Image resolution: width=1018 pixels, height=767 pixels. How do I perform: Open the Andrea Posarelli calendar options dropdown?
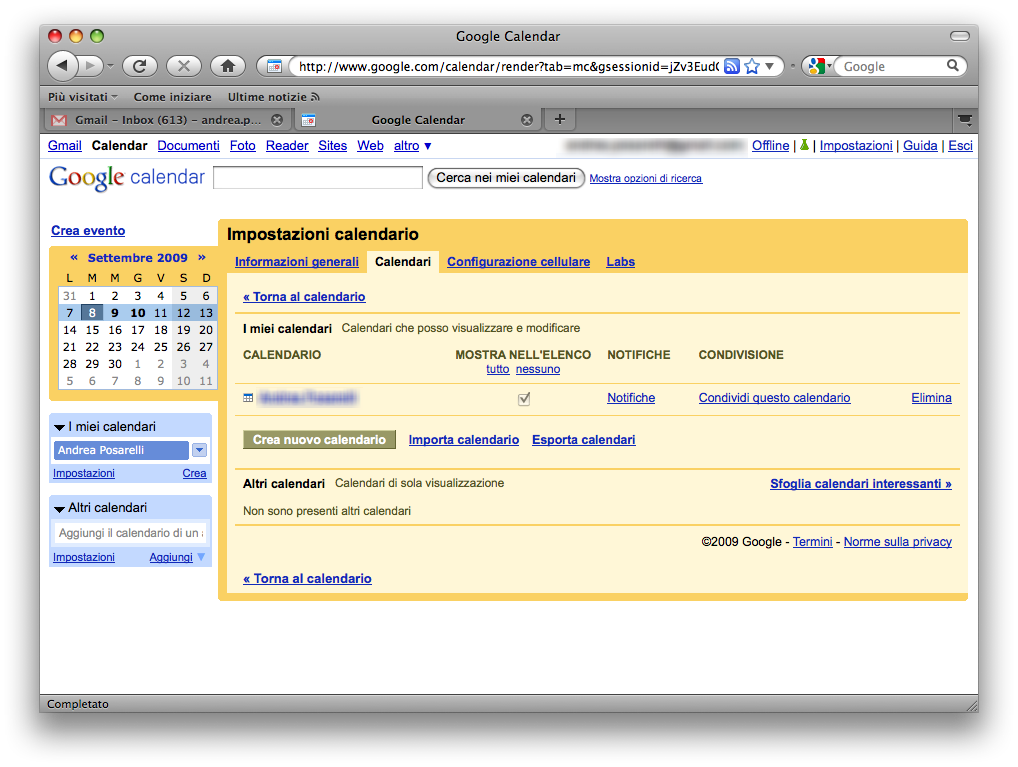pos(199,450)
